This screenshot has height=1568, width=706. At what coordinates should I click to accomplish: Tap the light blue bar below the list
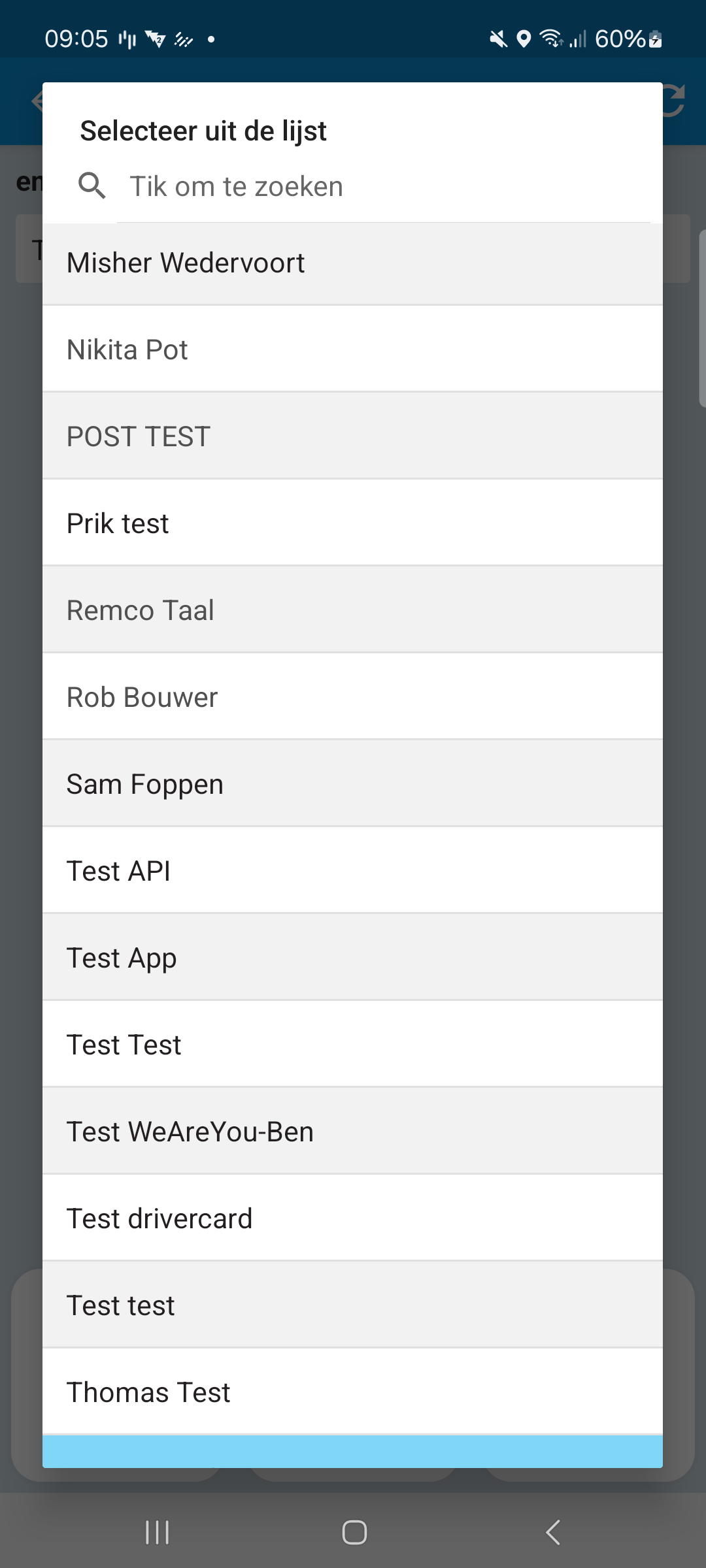(352, 1452)
